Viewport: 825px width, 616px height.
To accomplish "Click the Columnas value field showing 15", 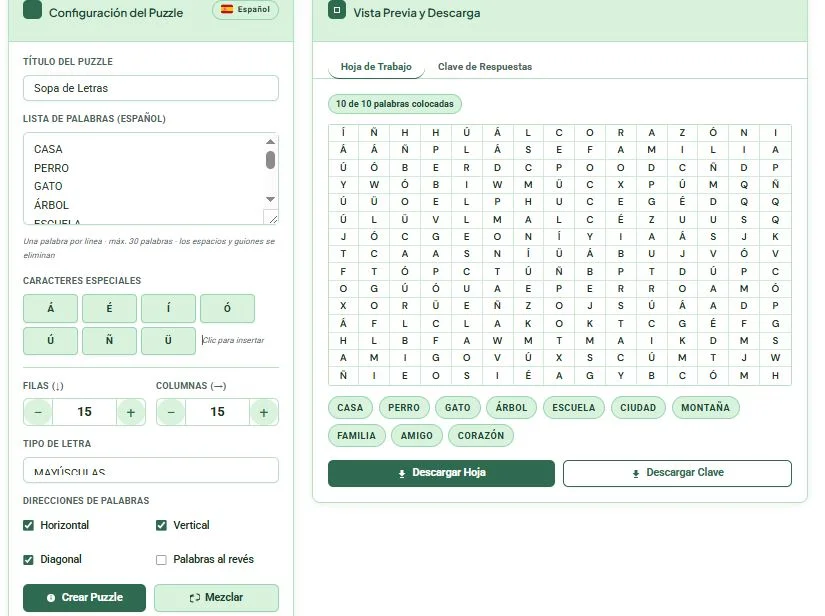I will click(x=217, y=412).
